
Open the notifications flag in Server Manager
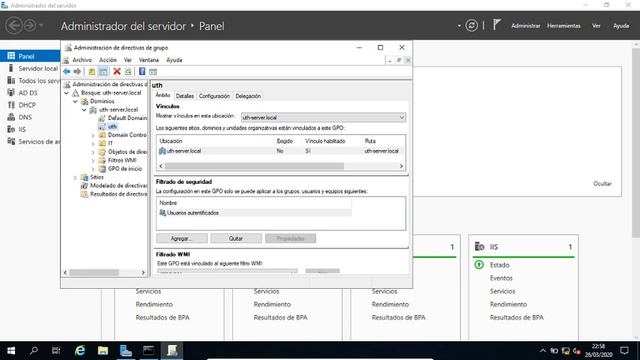click(496, 25)
